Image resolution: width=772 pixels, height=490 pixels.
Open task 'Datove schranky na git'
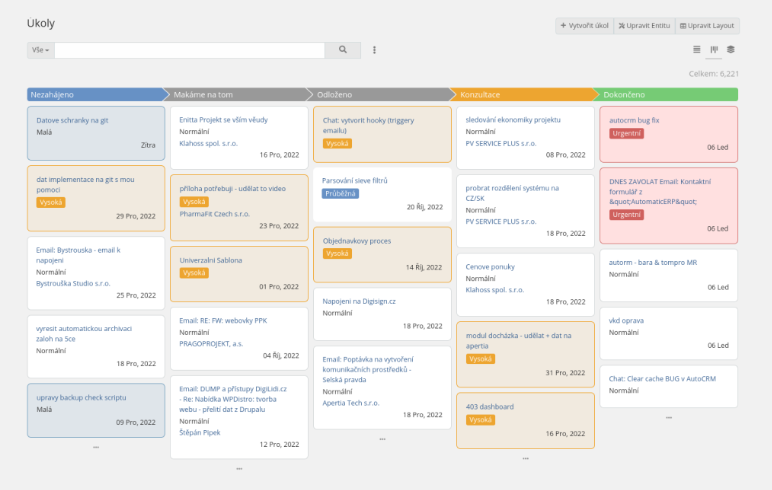(72, 119)
